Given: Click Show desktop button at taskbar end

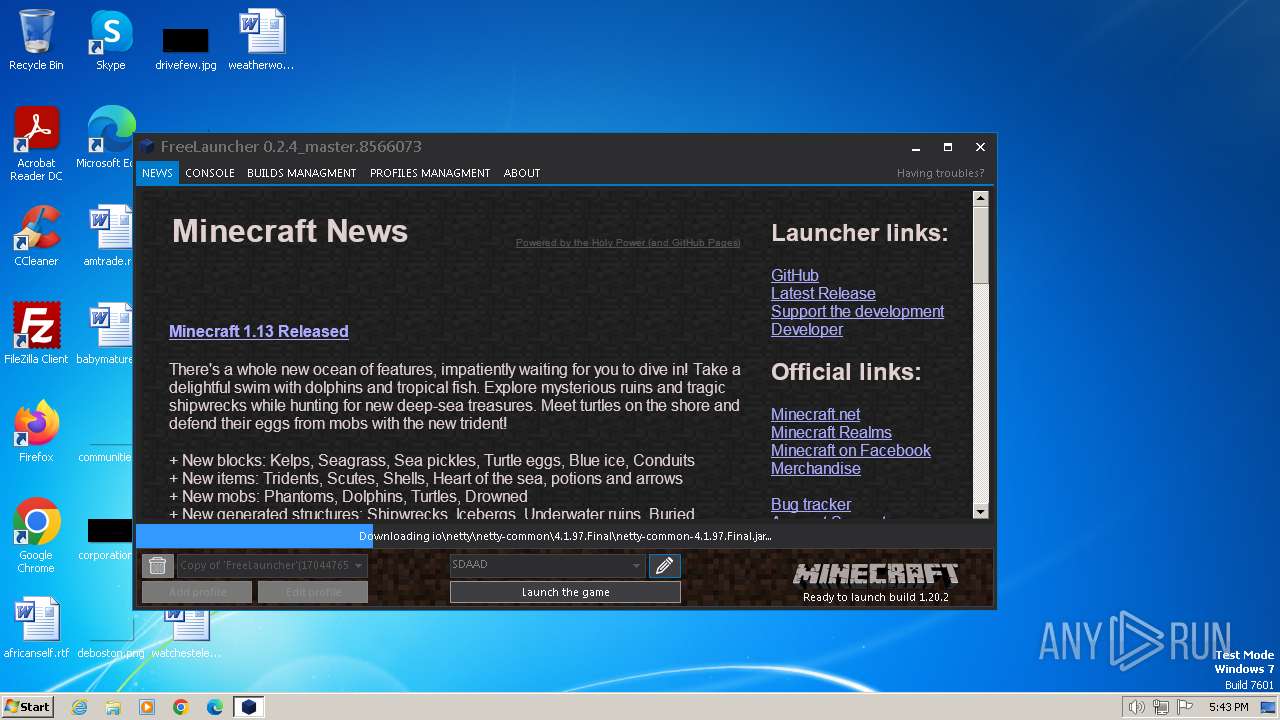Looking at the screenshot, I should tap(1269, 707).
